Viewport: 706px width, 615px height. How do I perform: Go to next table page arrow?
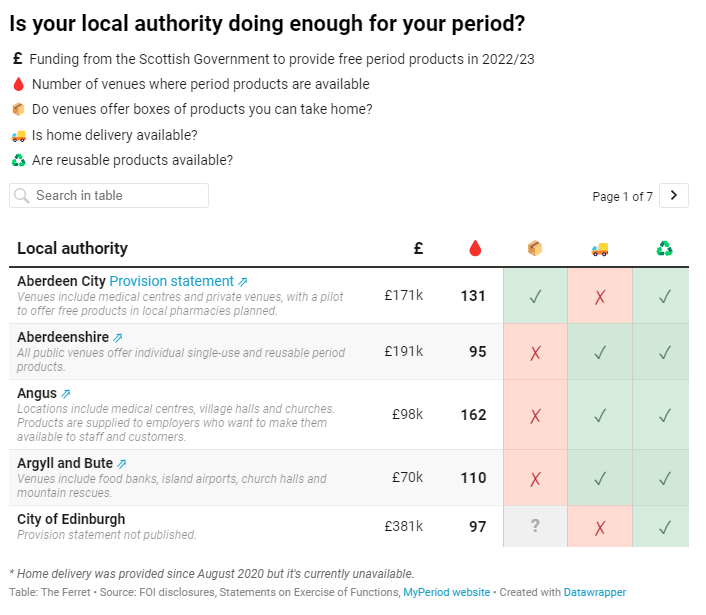coord(674,196)
